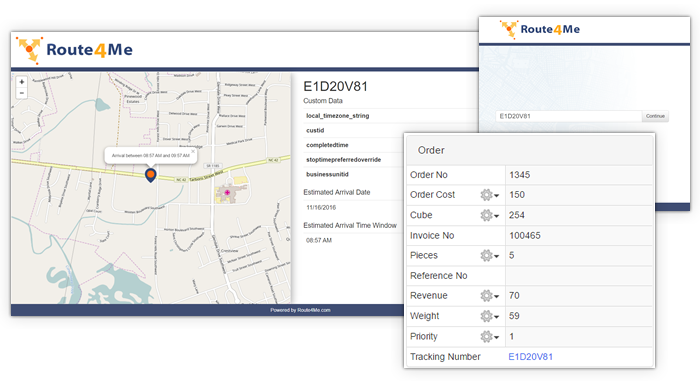Click the pink hospital marker on map
This screenshot has width=700, height=384.
(227, 192)
